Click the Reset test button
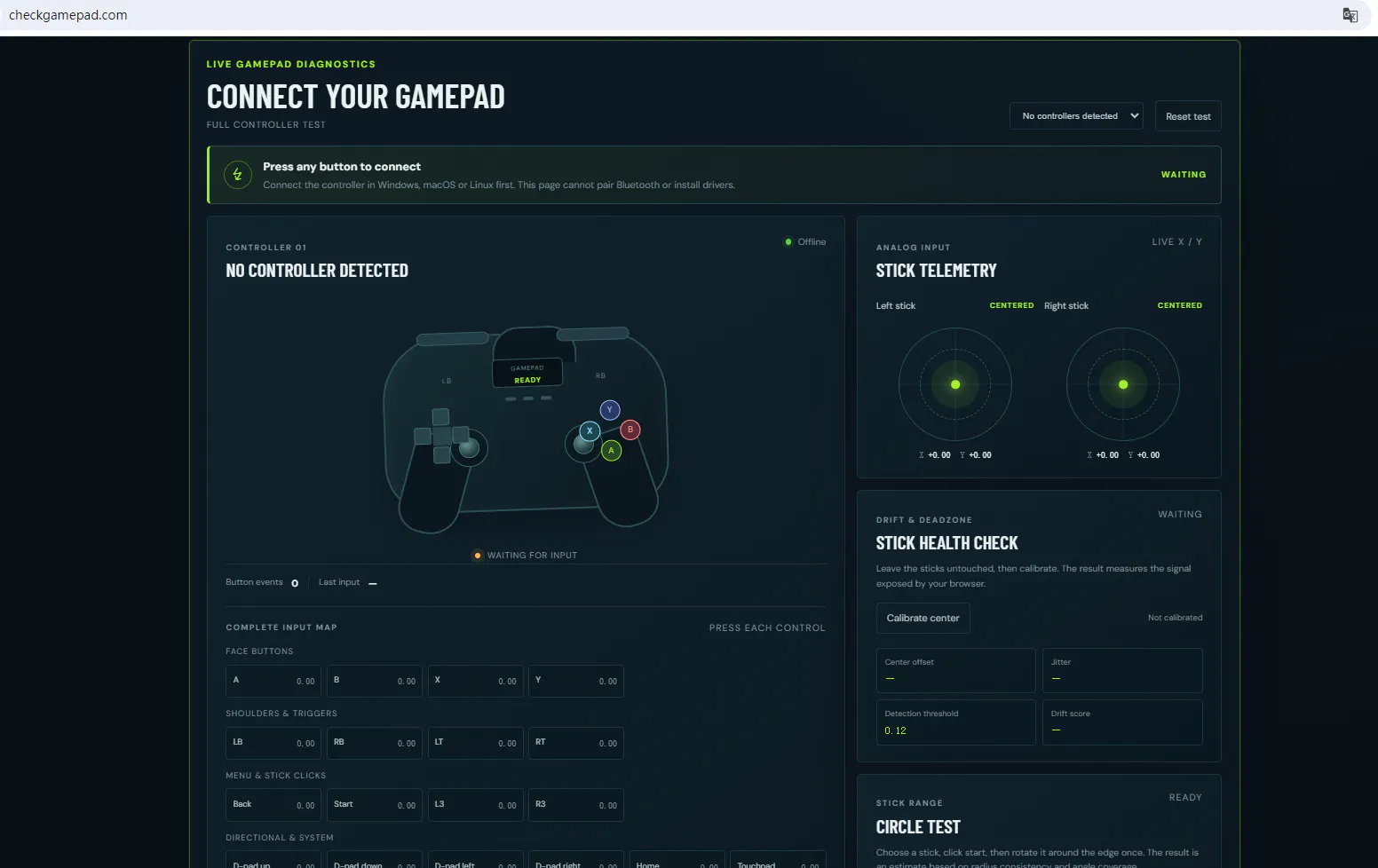This screenshot has width=1378, height=868. point(1188,116)
